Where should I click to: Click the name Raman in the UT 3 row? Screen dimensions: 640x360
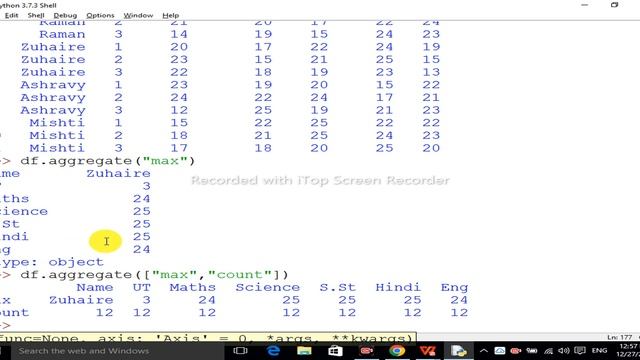(62, 34)
